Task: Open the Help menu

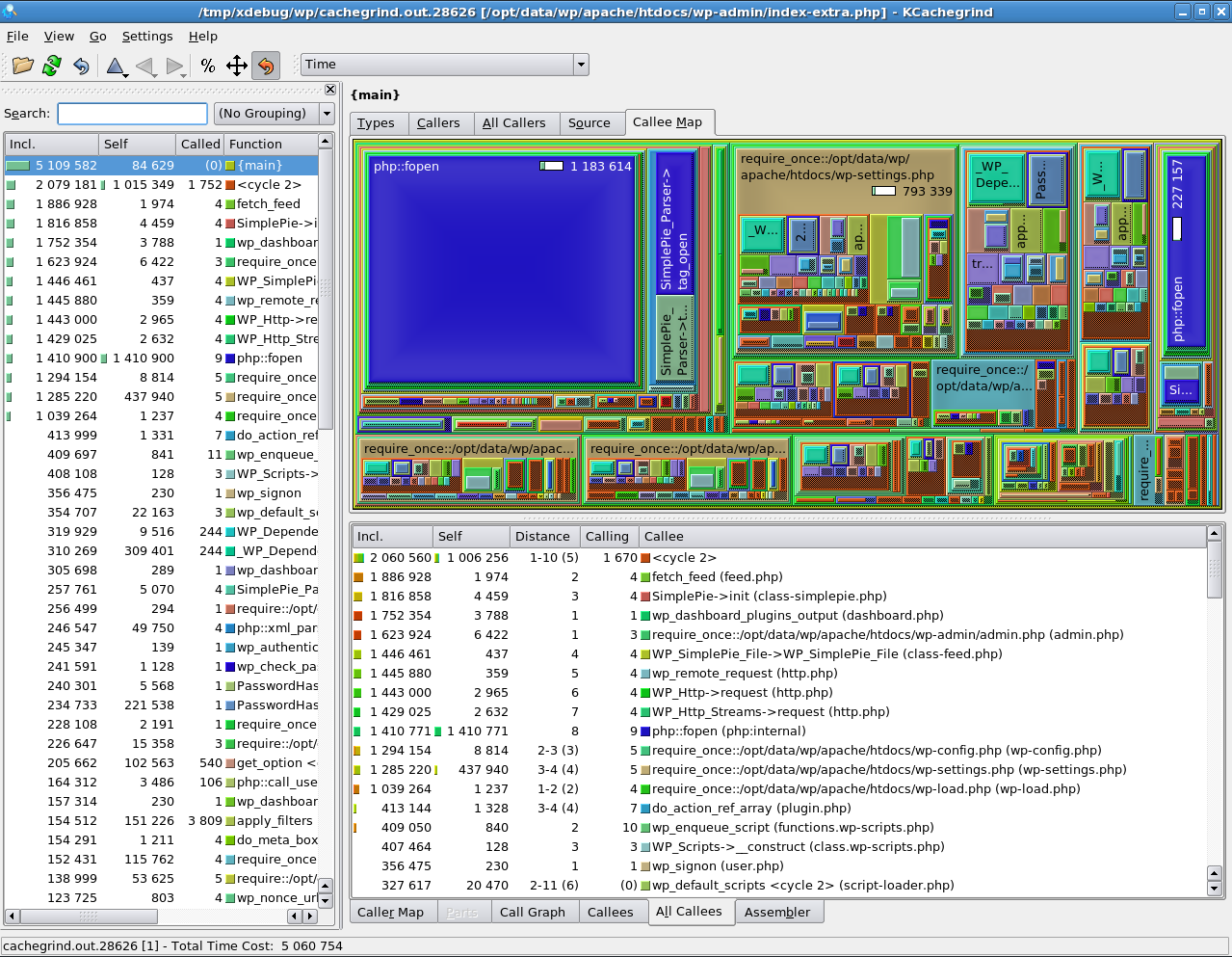Action: 203,36
